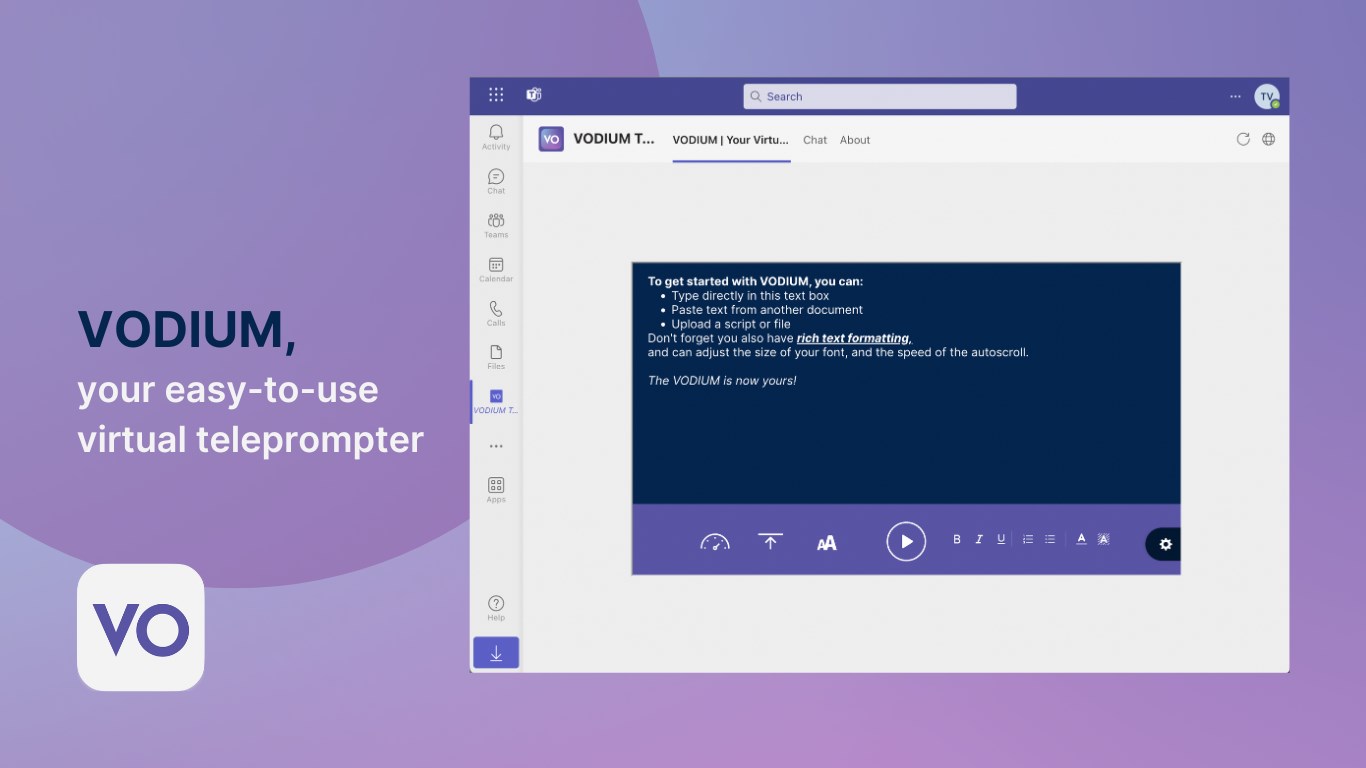Open Files in the sidebar
The height and width of the screenshot is (768, 1366).
coord(496,357)
